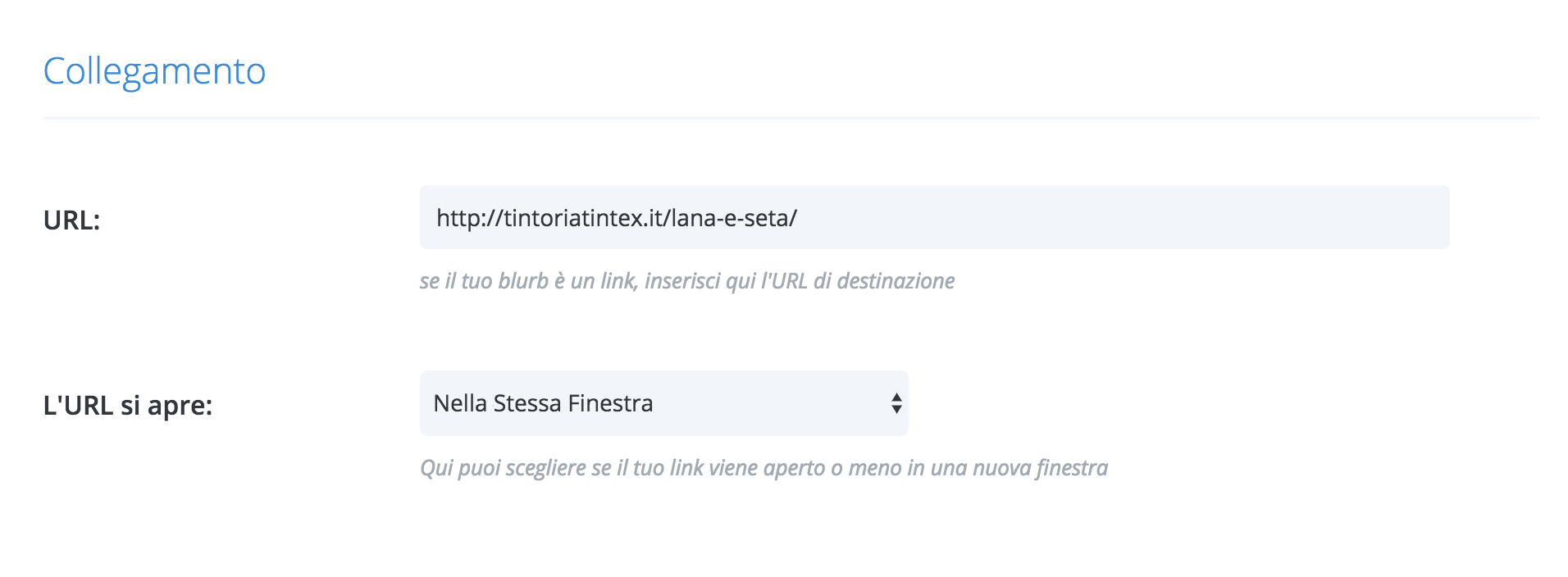
Task: Click the "Collegamento" section heading
Action: tap(154, 71)
